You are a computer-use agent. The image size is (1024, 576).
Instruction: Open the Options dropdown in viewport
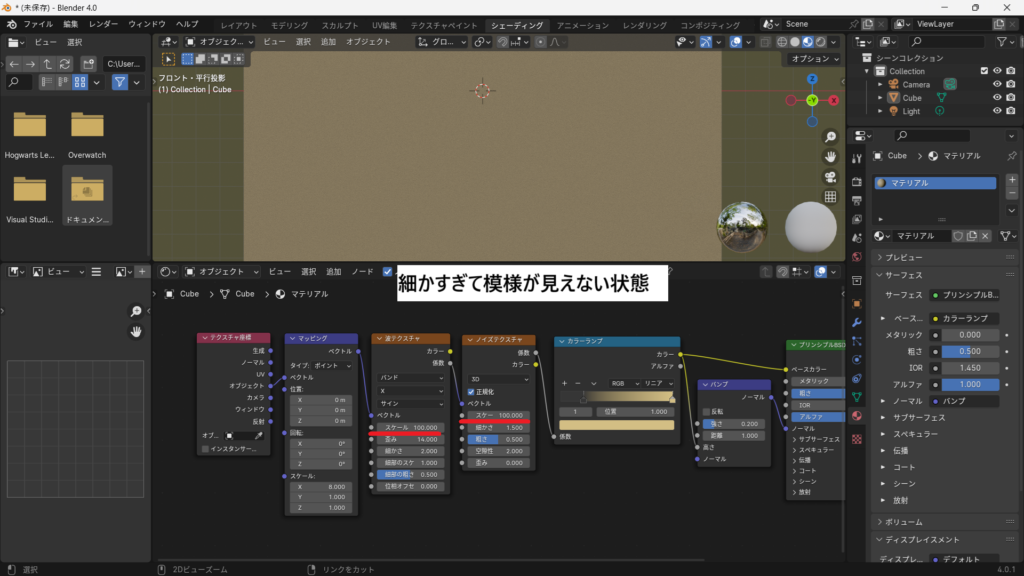click(814, 59)
